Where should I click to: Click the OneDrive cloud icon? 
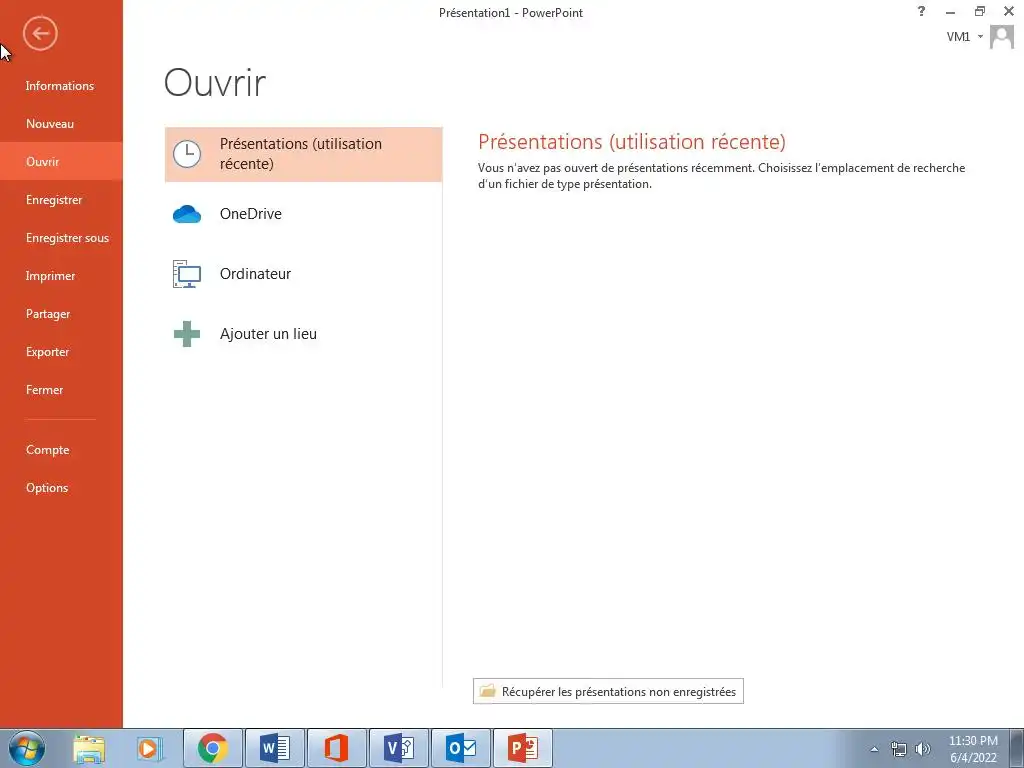click(187, 214)
